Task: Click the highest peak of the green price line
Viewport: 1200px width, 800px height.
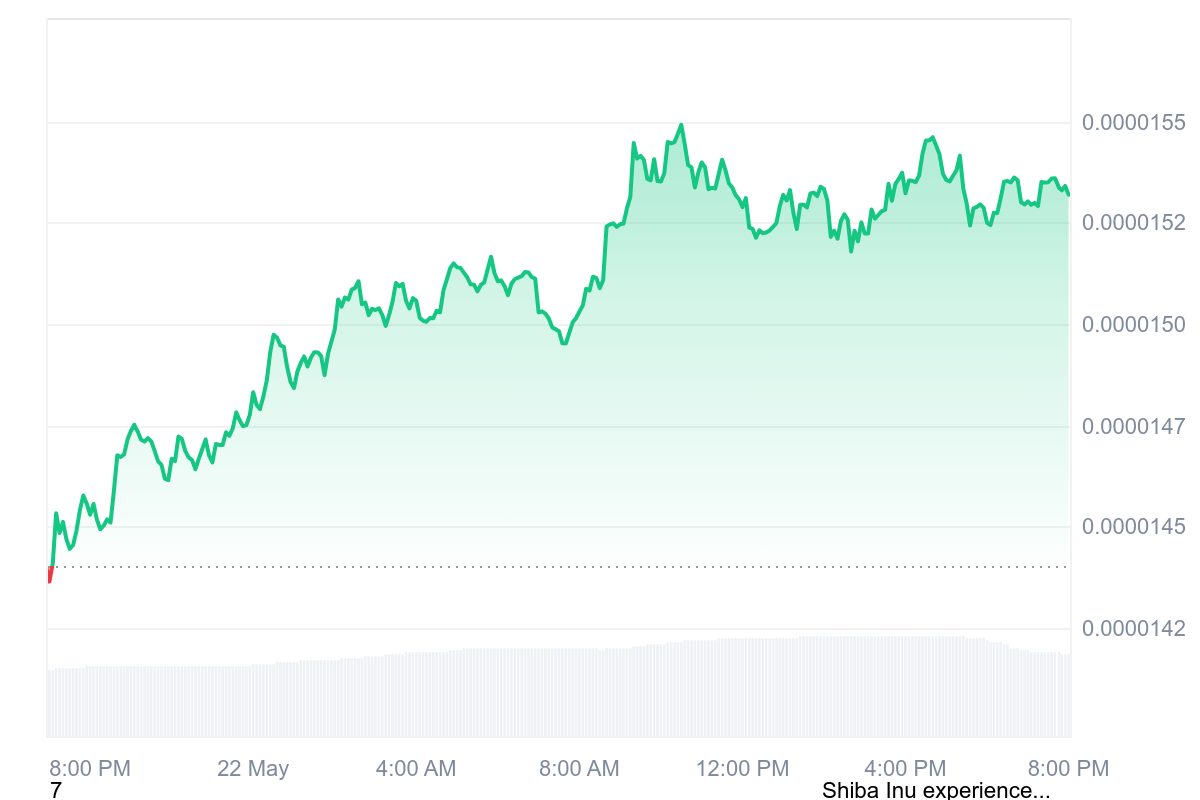Action: pos(681,125)
